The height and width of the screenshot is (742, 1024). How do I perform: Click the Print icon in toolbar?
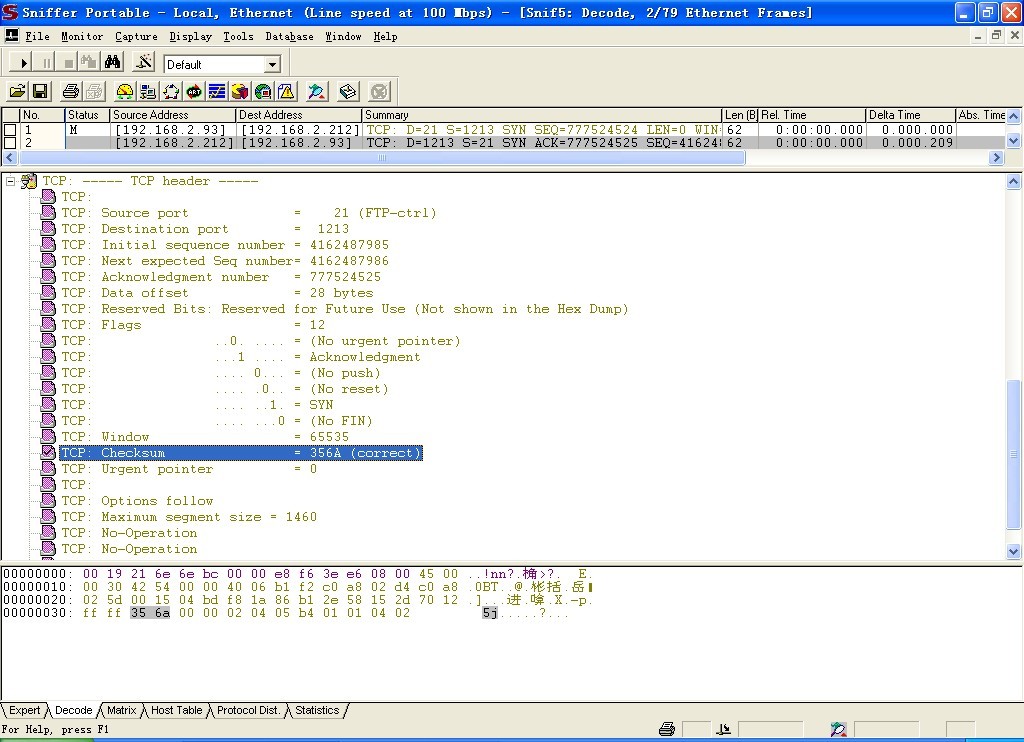[x=71, y=91]
